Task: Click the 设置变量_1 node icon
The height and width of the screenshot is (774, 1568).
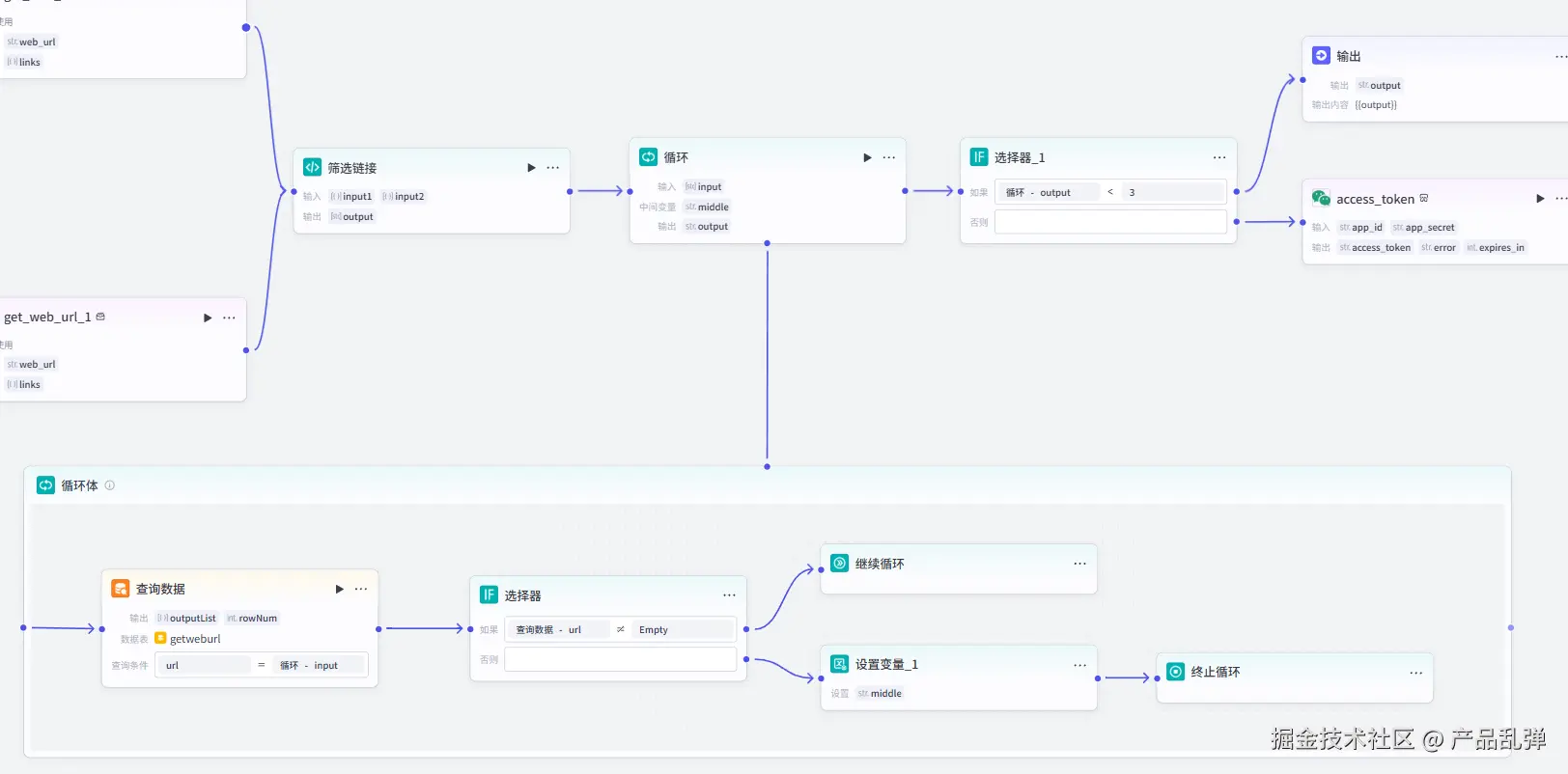Action: 840,664
